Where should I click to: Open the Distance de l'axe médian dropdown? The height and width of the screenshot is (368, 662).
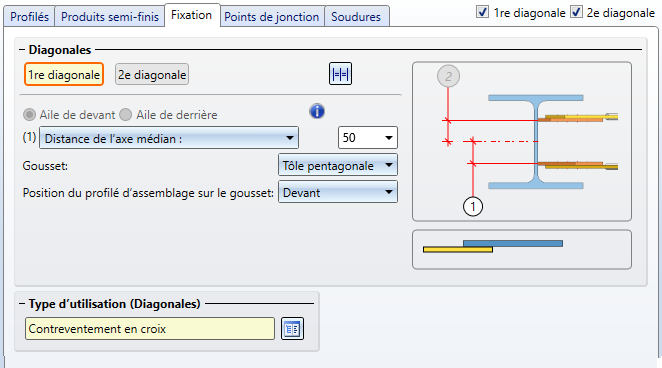[169, 138]
